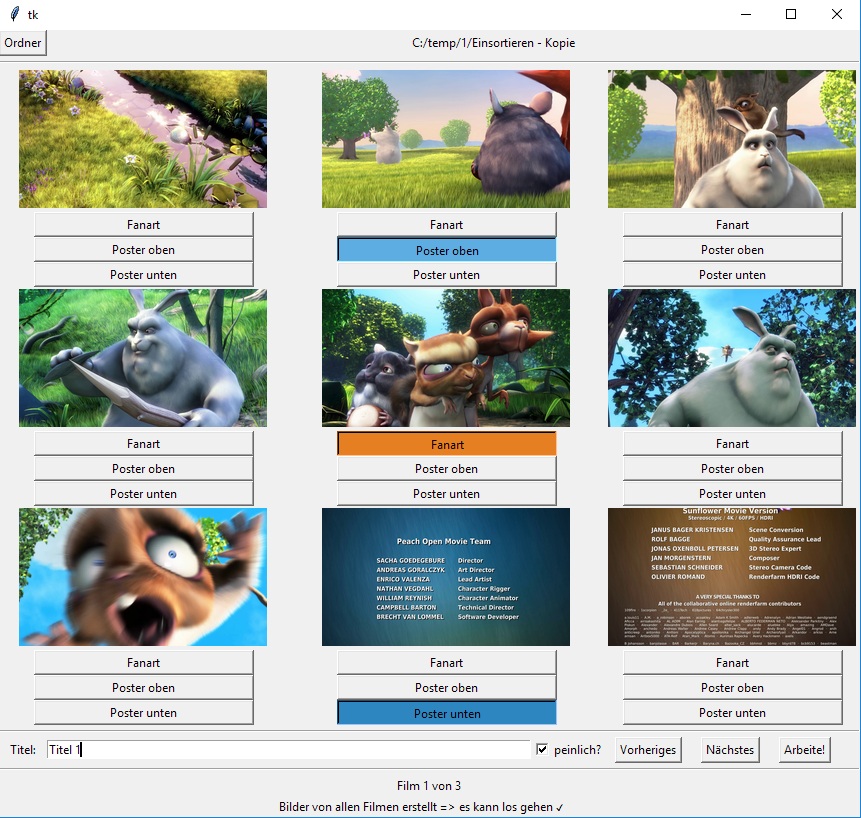Click Fanart under the Peach Open Movie Team credits
The image size is (861, 818).
[446, 663]
